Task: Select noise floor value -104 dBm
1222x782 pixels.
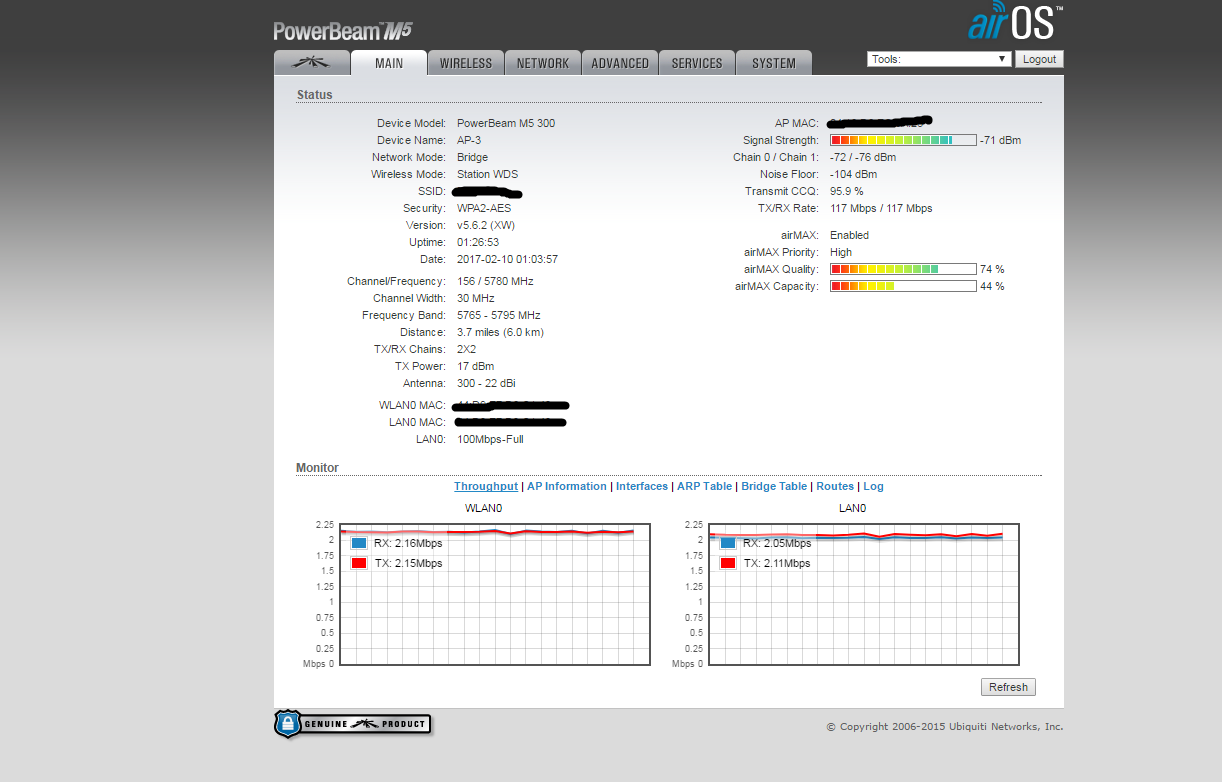Action: pos(853,174)
